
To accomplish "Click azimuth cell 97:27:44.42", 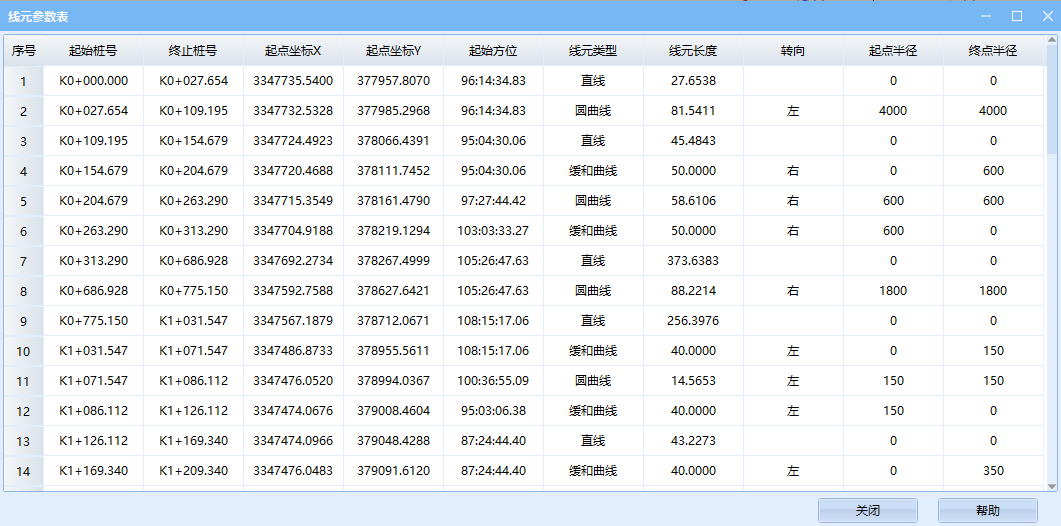I will (x=493, y=201).
